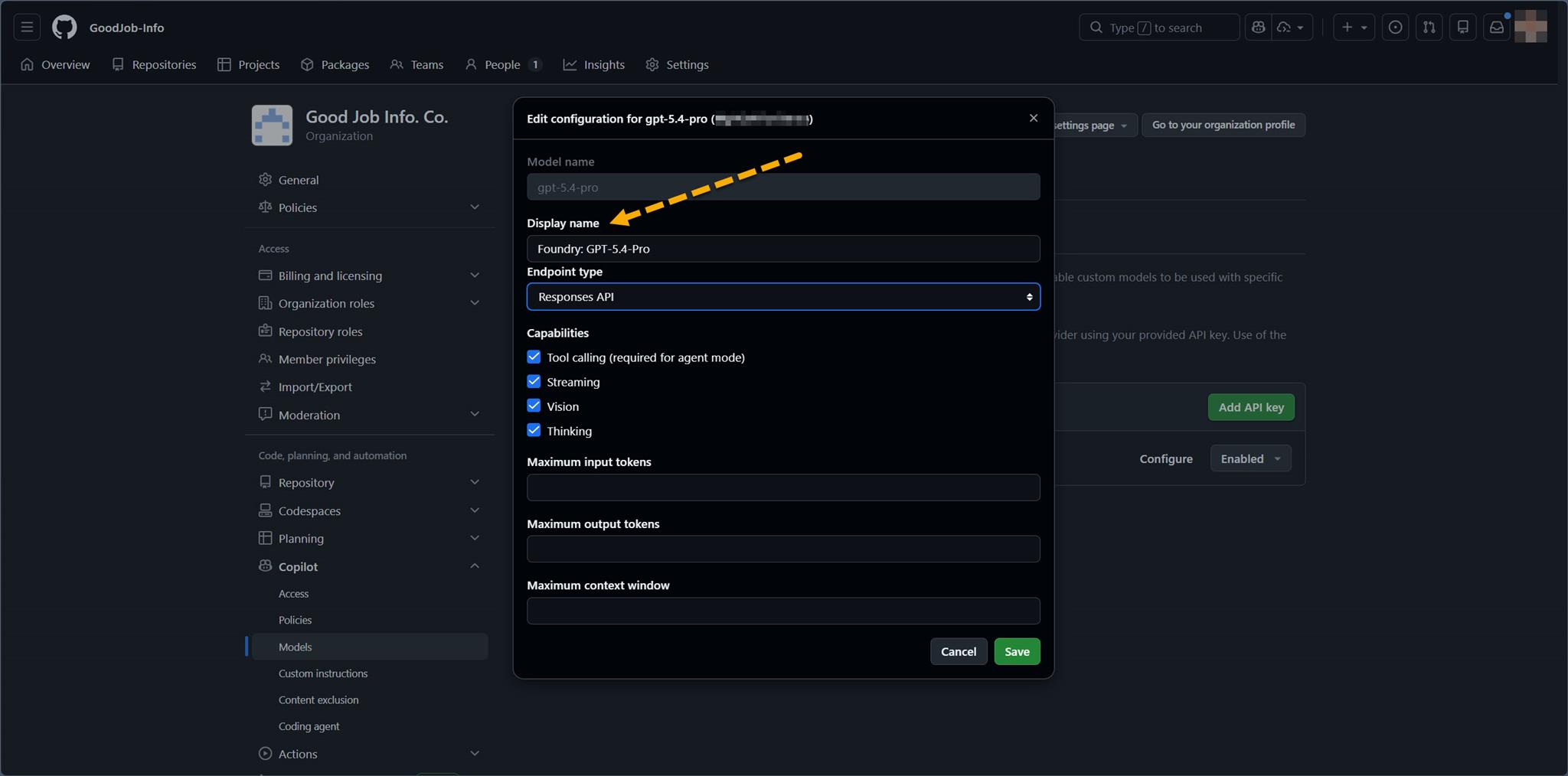This screenshot has width=1568, height=776.
Task: Open Custom instructions in Copilot menu
Action: [x=323, y=673]
